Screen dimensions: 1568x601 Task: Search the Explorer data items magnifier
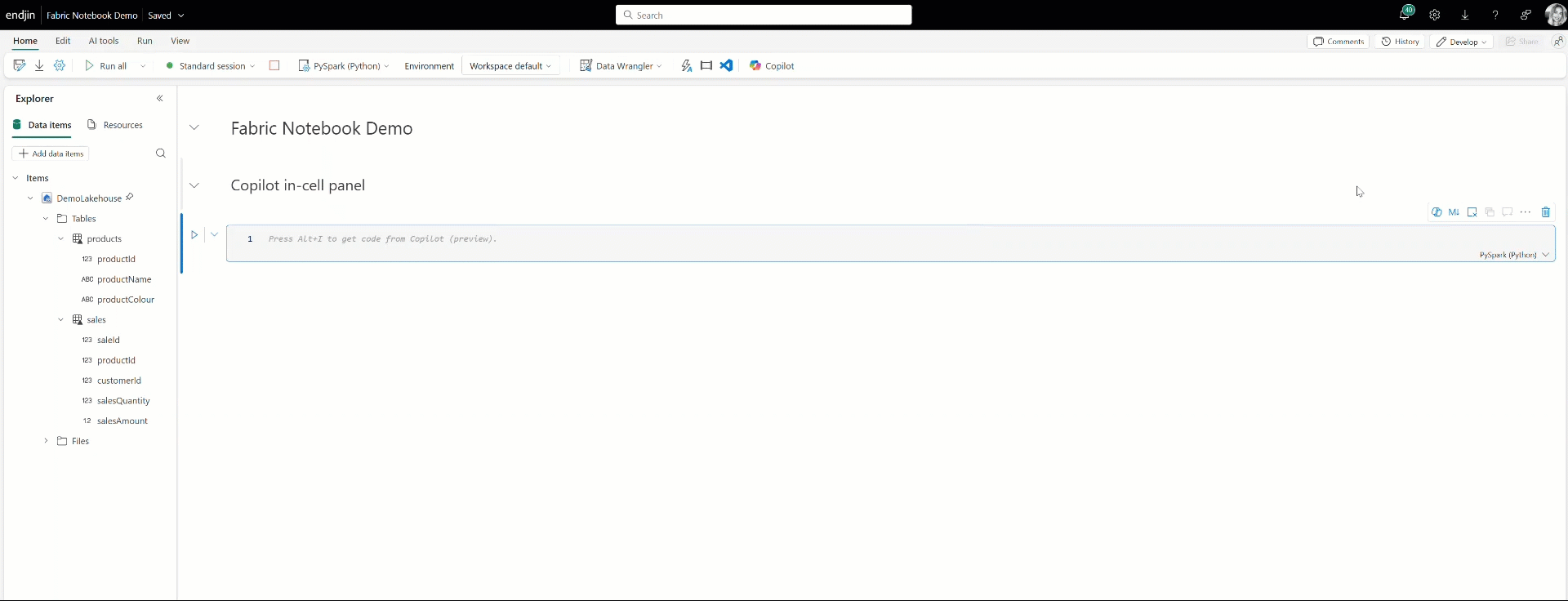(x=161, y=154)
